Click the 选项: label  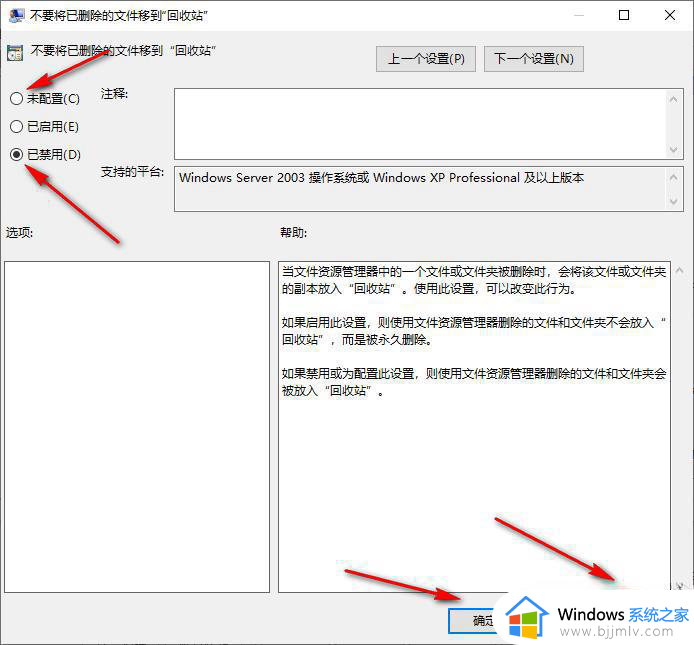(19, 232)
